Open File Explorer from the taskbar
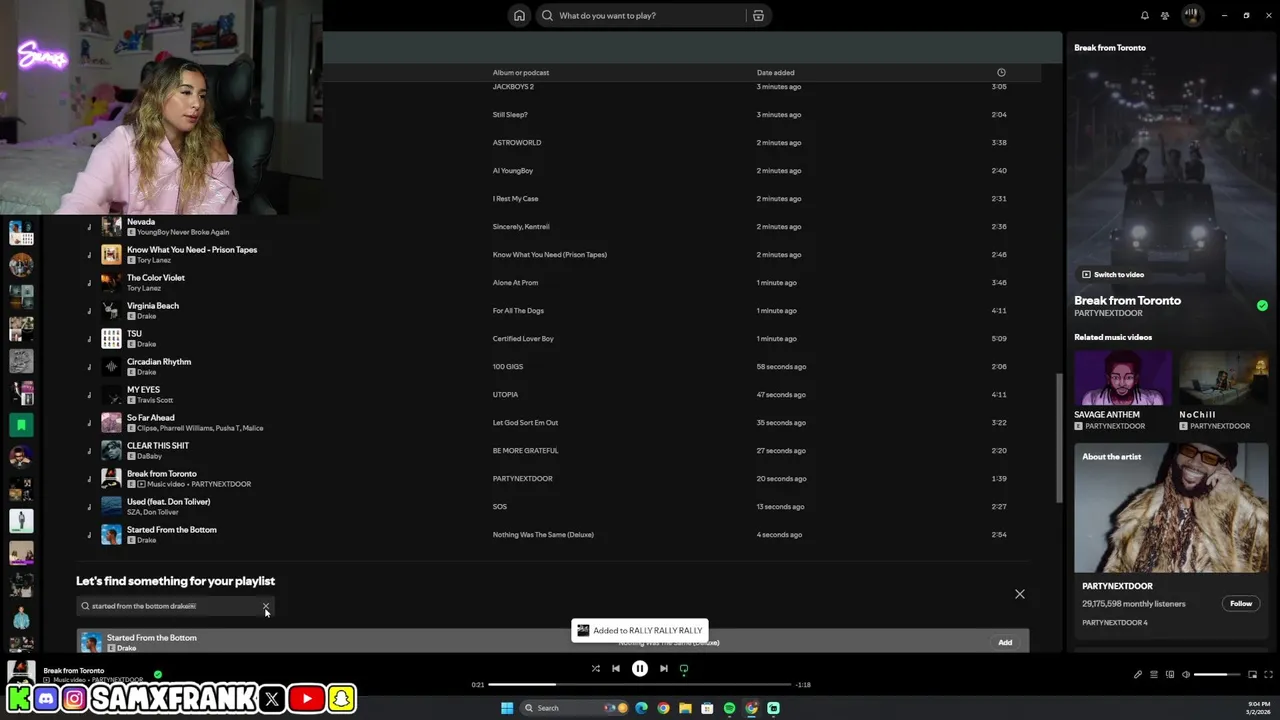This screenshot has height=720, width=1280. pyautogui.click(x=685, y=708)
